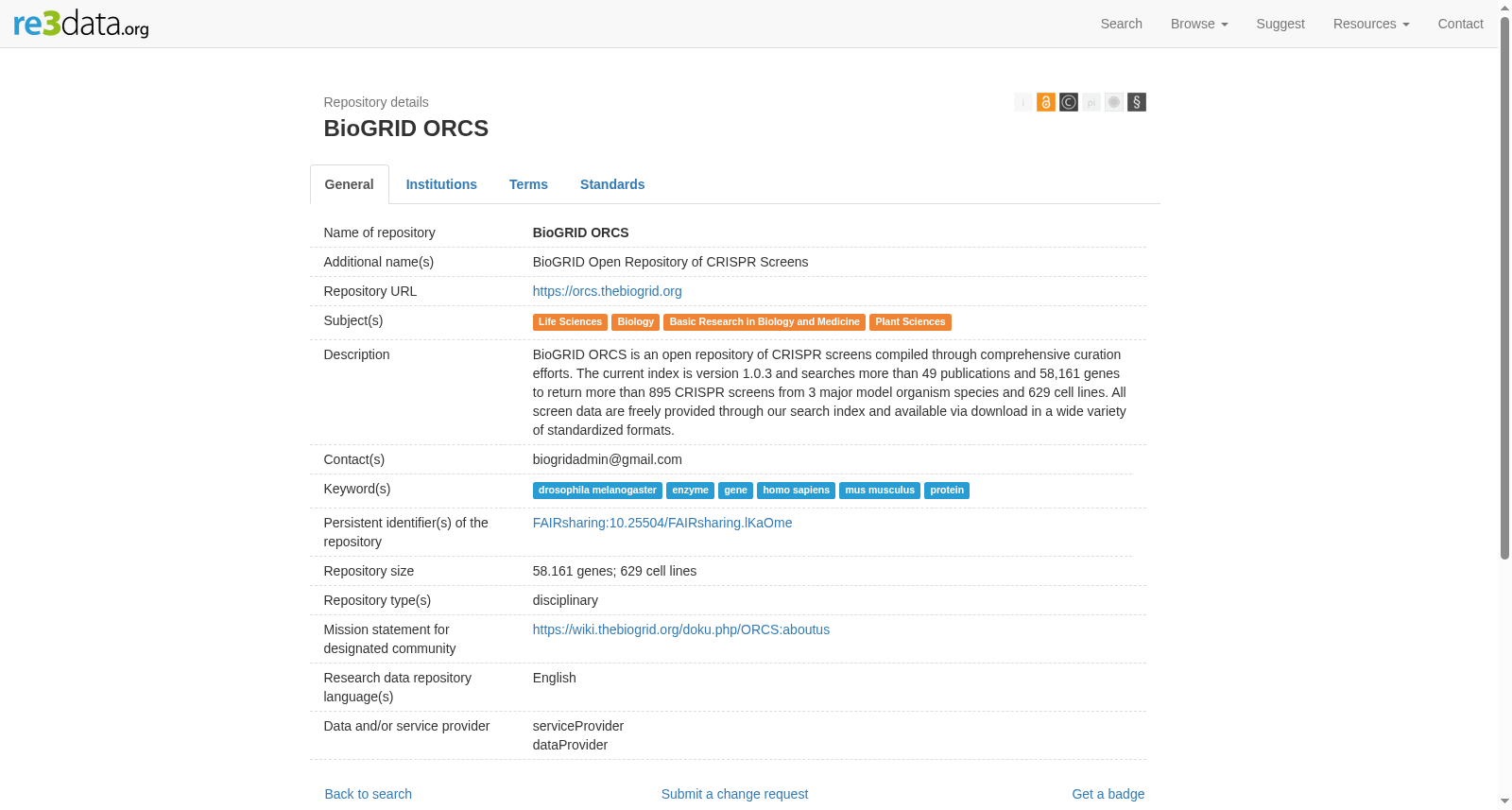Click the contact email biogridadmin@gmail.com
This screenshot has height=810, width=1512.
tap(607, 459)
